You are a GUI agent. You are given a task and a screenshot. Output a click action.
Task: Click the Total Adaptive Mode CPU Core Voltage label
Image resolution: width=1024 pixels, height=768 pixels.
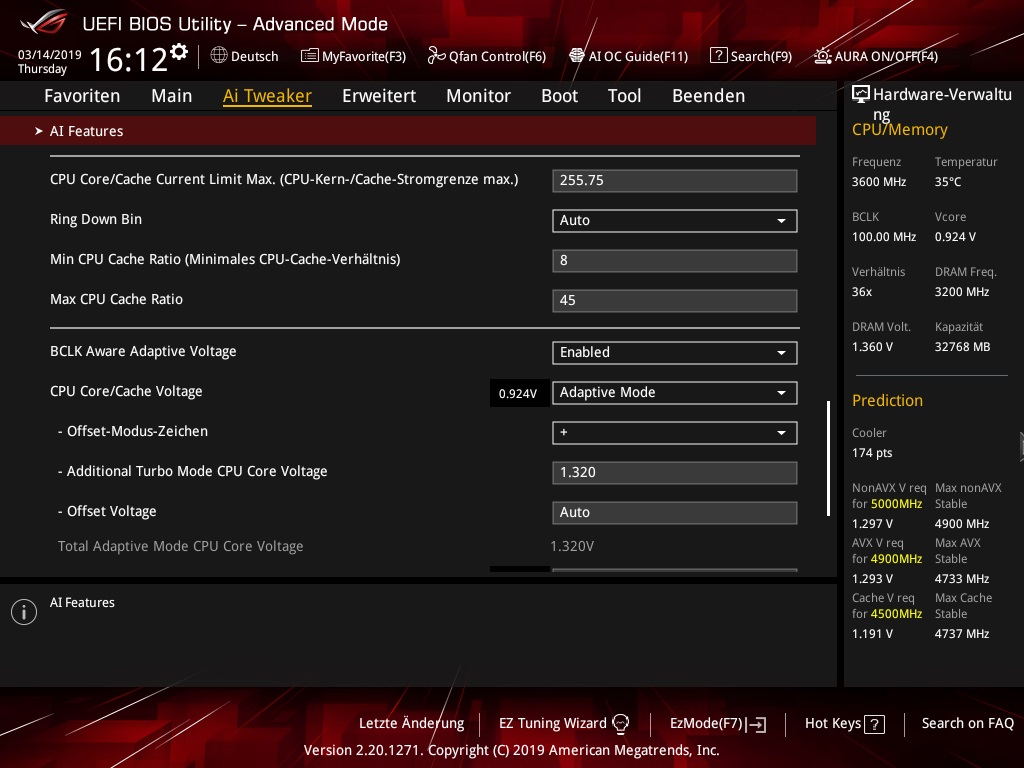pos(180,546)
